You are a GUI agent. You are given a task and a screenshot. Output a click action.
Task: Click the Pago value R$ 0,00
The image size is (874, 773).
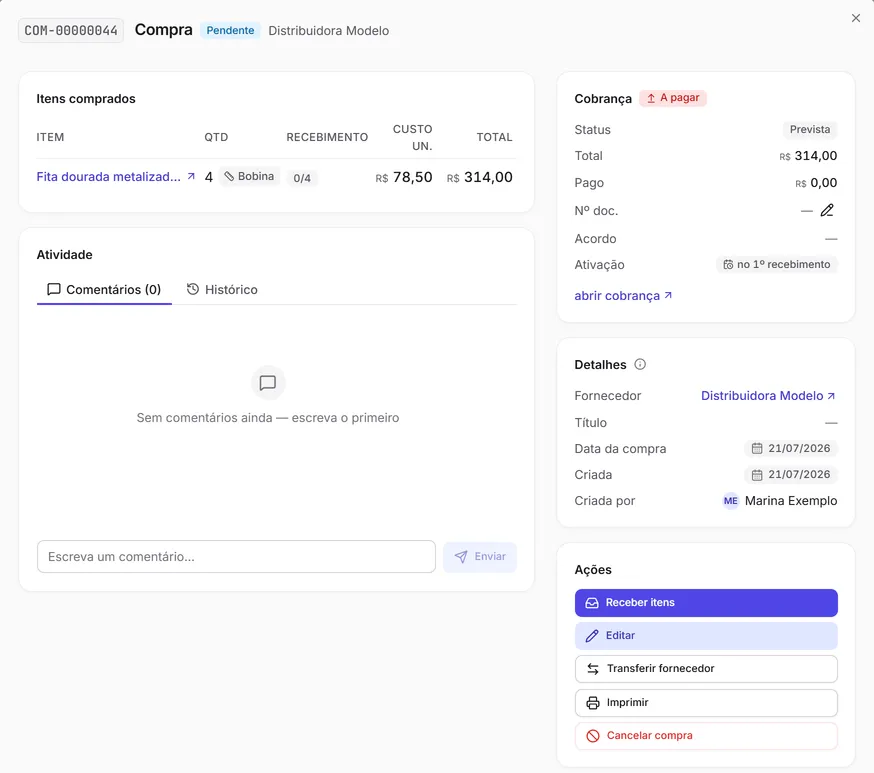point(816,183)
